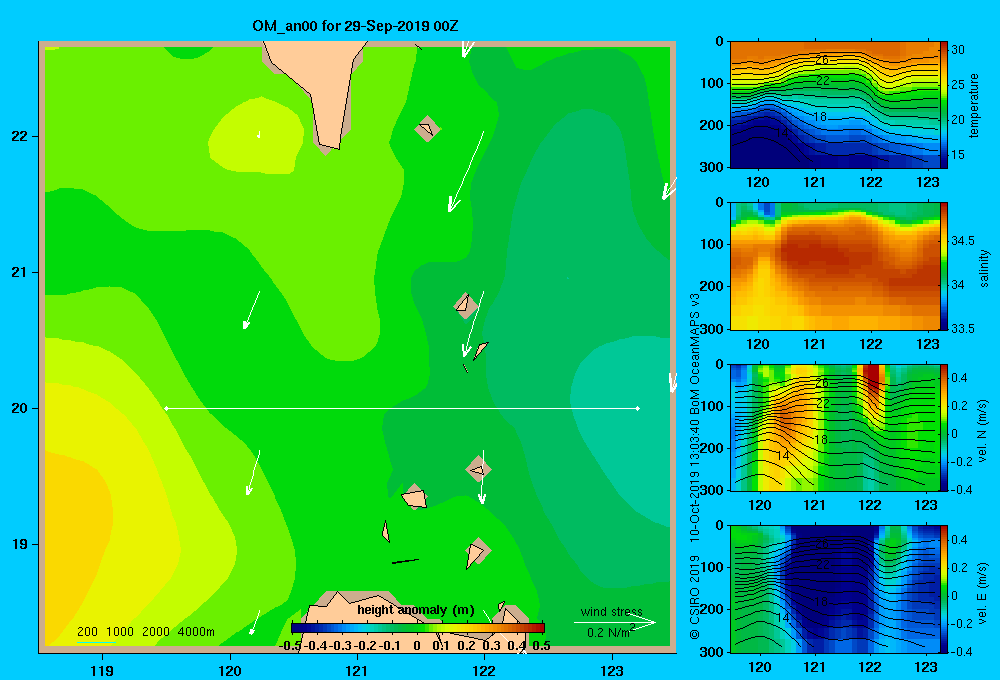Viewport: 1000px width, 680px height.
Task: Click the eastern endpoint of the transect line
Action: click(x=638, y=408)
